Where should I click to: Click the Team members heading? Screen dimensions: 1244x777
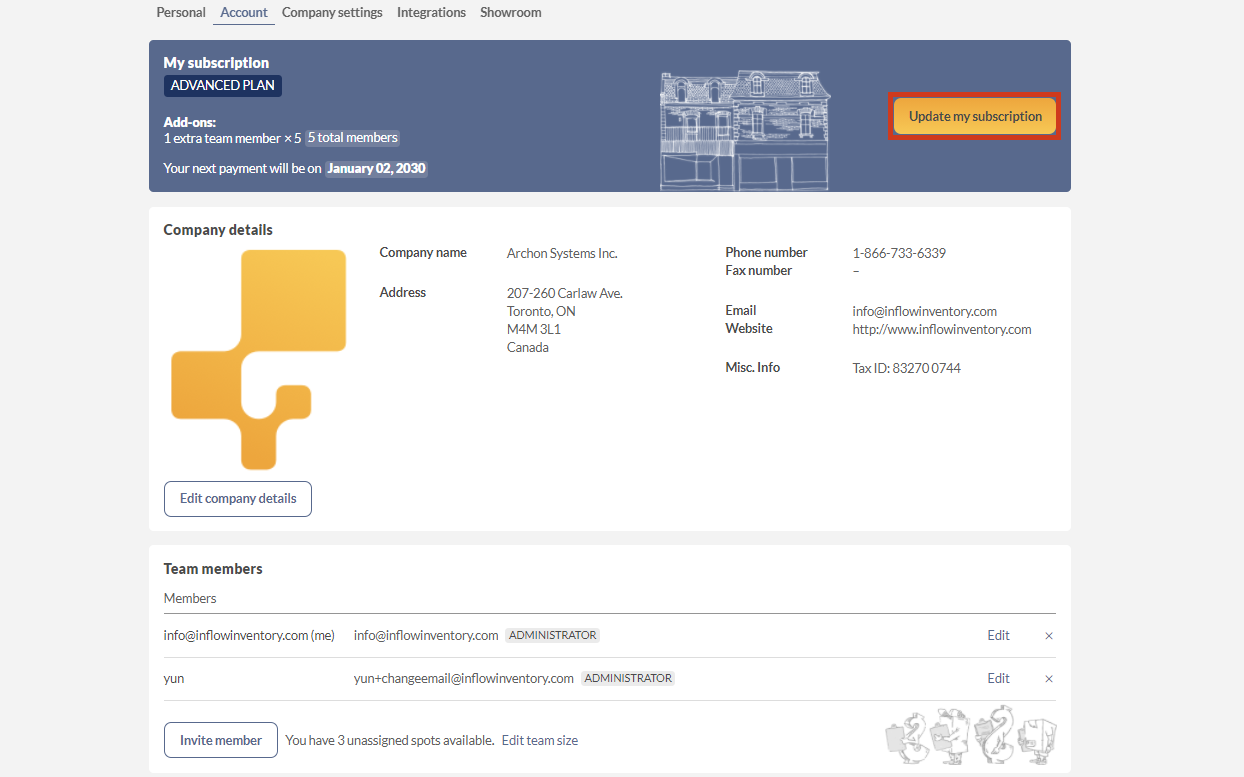[x=213, y=569]
